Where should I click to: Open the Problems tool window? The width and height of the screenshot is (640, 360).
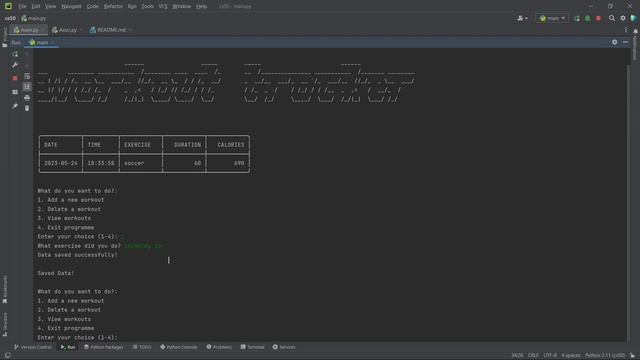point(219,347)
